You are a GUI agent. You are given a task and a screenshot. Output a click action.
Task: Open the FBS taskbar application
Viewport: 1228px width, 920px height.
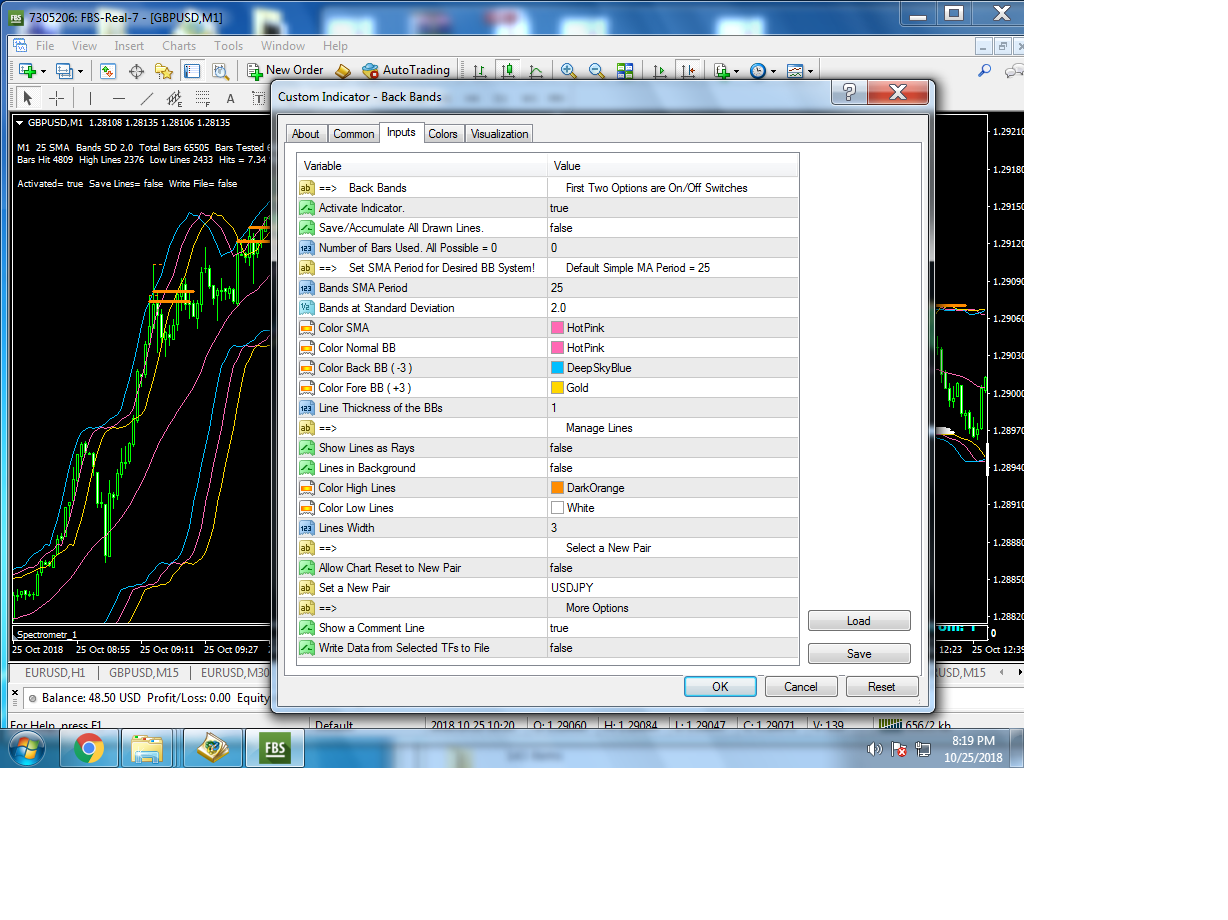275,748
